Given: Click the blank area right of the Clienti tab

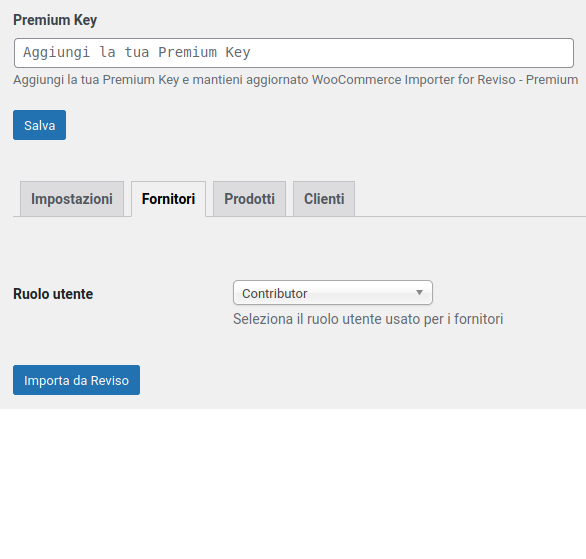Looking at the screenshot, I should point(470,199).
